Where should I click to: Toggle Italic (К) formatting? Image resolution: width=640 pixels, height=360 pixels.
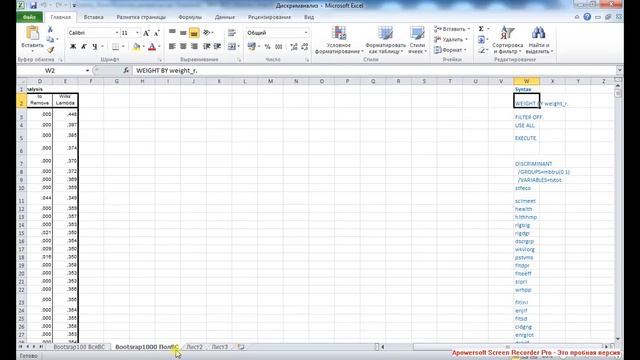tap(84, 47)
